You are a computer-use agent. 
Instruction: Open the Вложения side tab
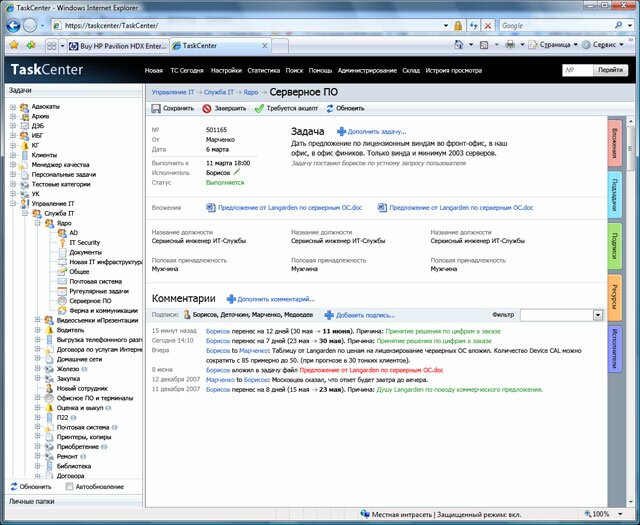coord(615,143)
